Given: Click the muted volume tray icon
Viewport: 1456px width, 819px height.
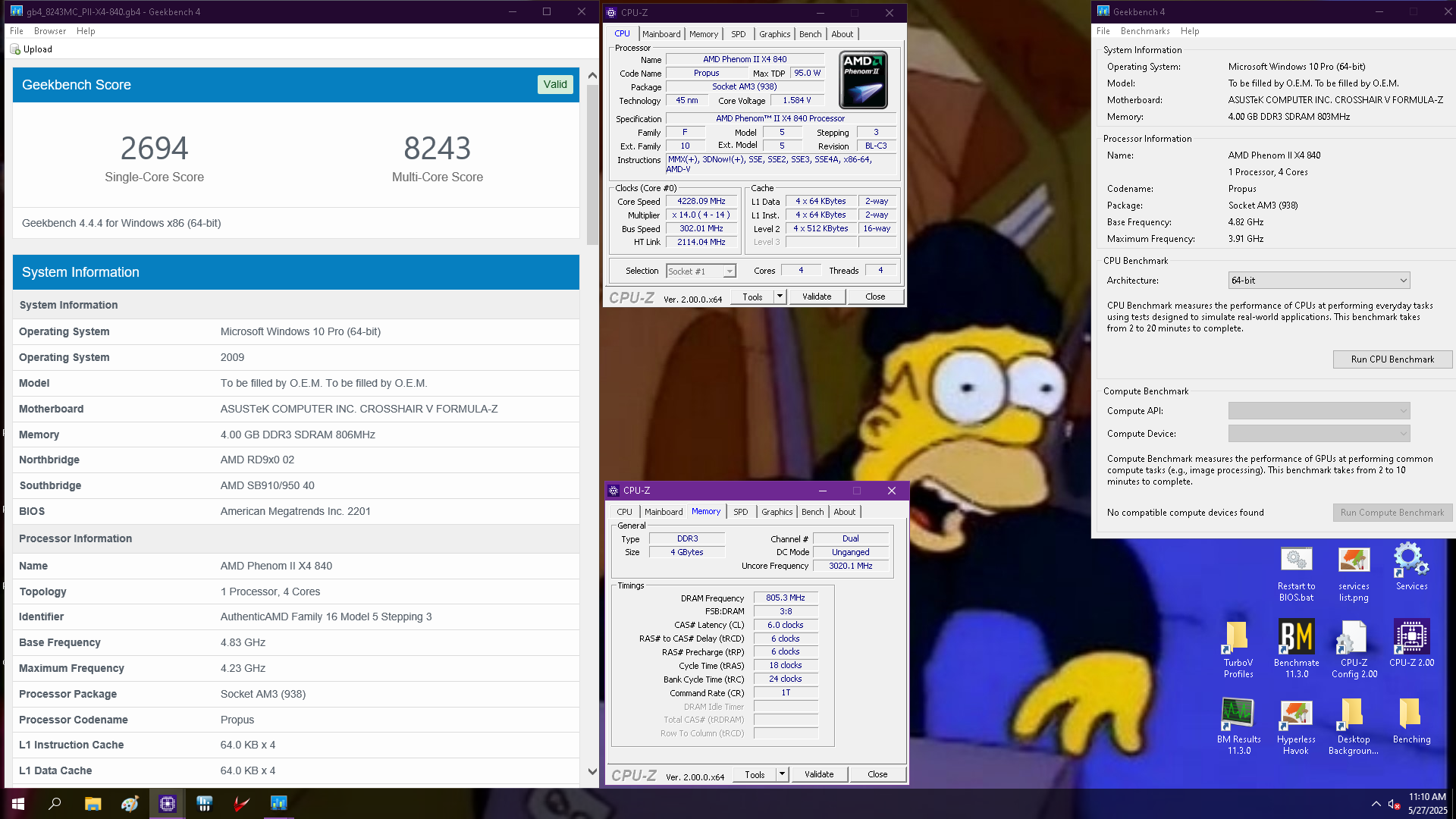Looking at the screenshot, I should (x=1394, y=804).
